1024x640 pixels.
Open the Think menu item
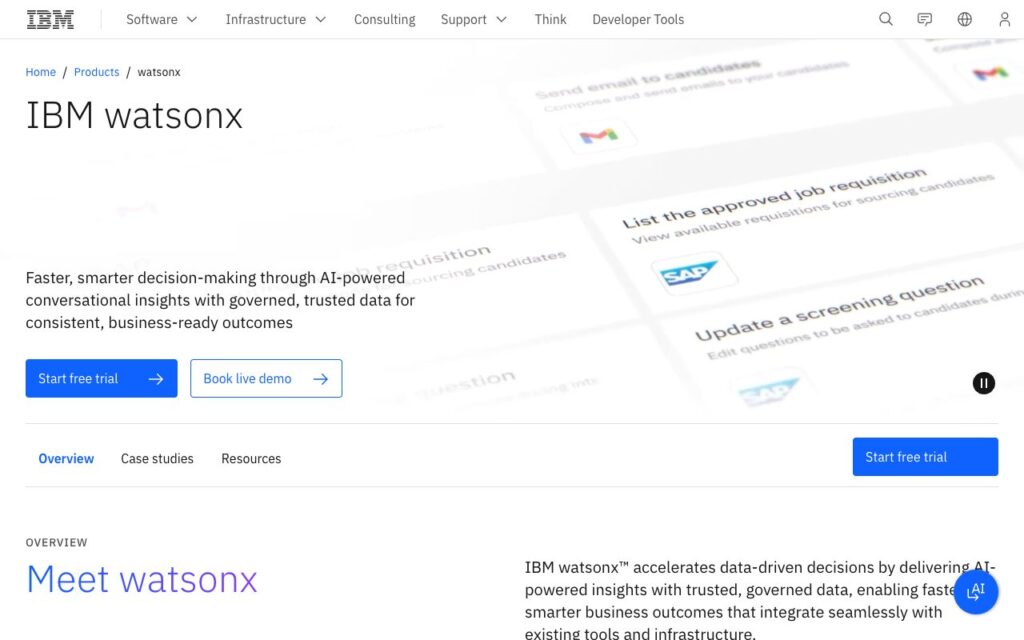pyautogui.click(x=551, y=20)
